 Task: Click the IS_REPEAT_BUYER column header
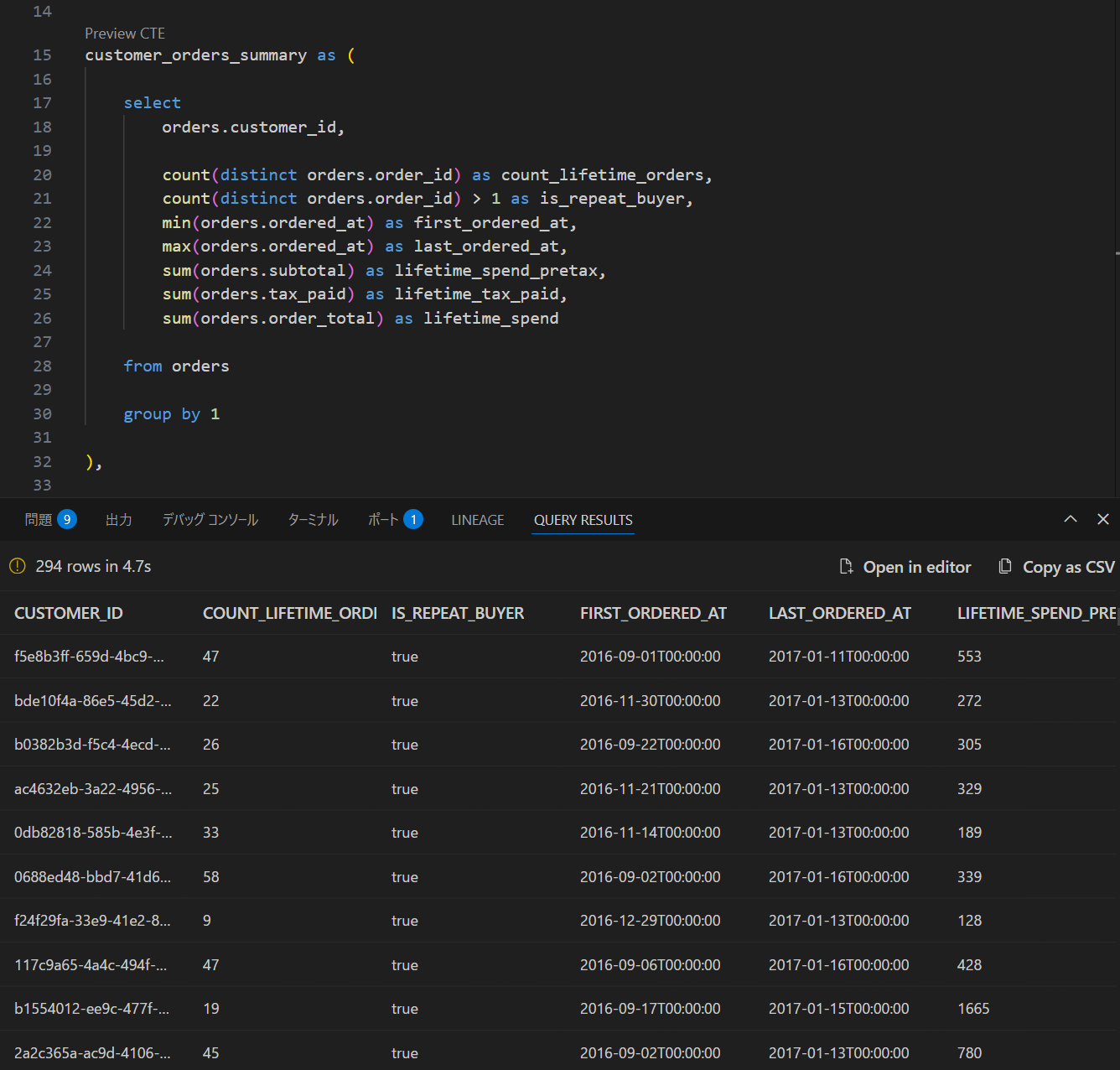tap(458, 613)
